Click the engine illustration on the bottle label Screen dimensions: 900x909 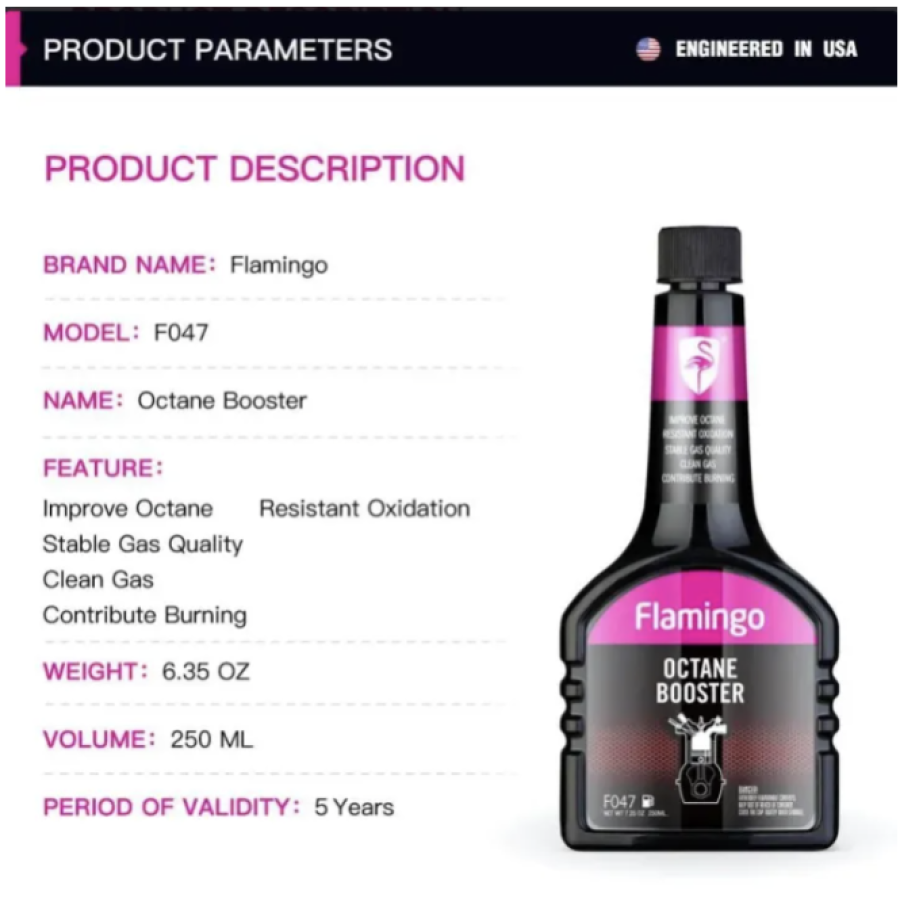[x=699, y=759]
